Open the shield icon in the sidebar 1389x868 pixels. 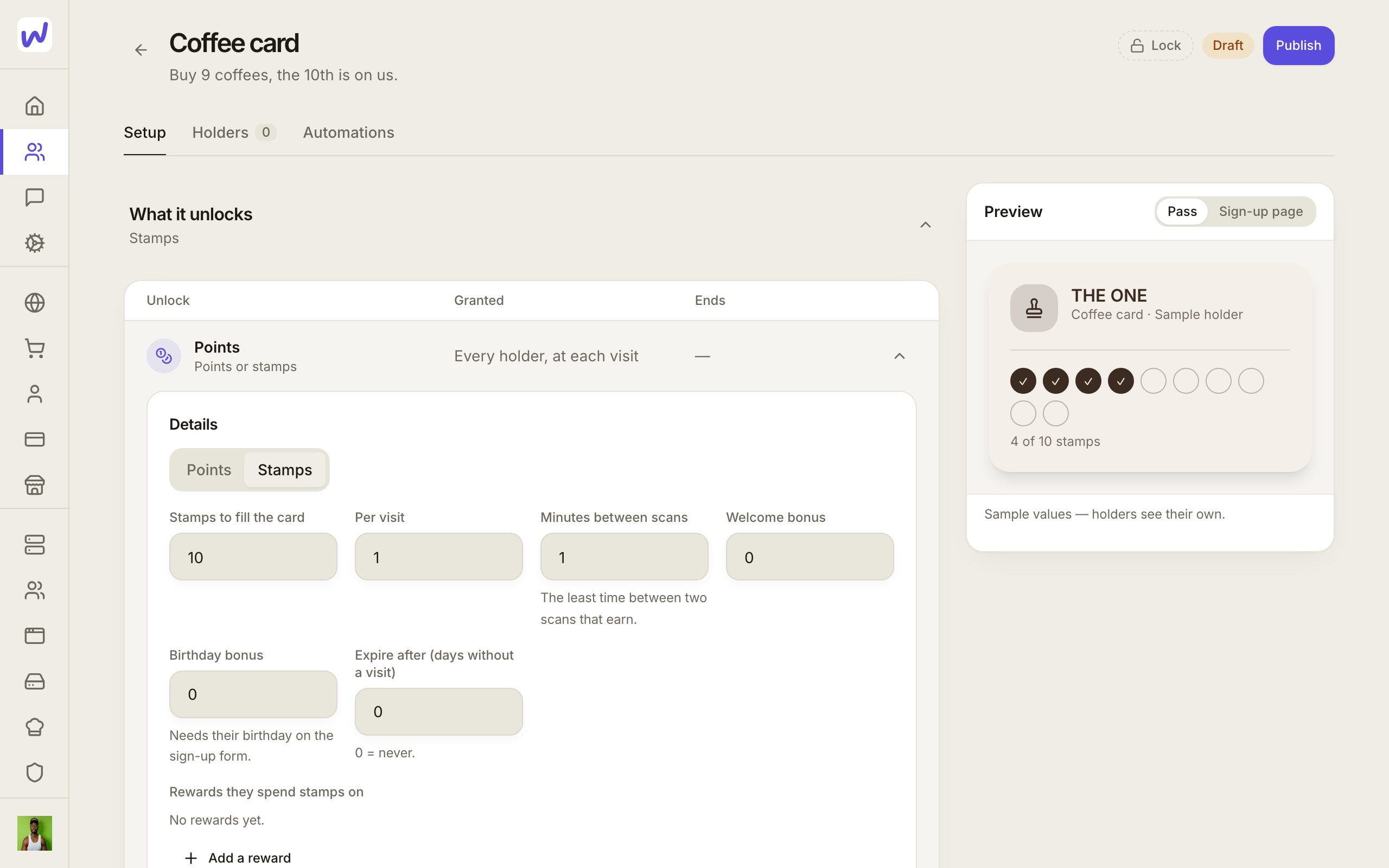point(34,773)
